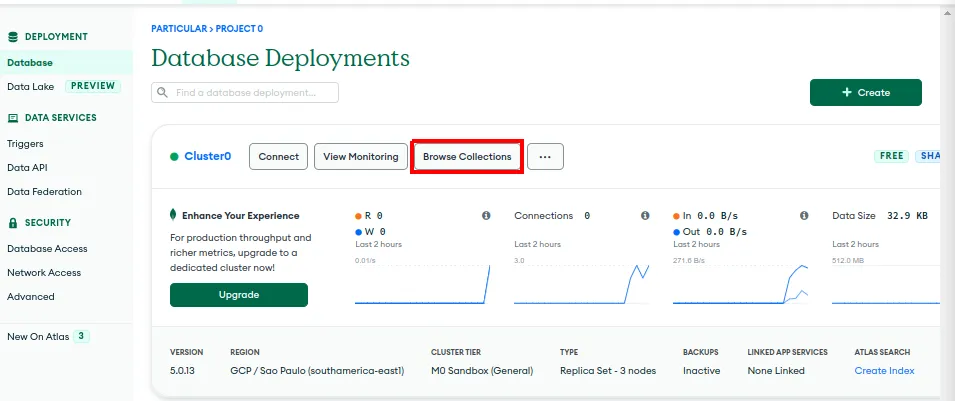Focus the Find a database deployment field

pyautogui.click(x=245, y=93)
